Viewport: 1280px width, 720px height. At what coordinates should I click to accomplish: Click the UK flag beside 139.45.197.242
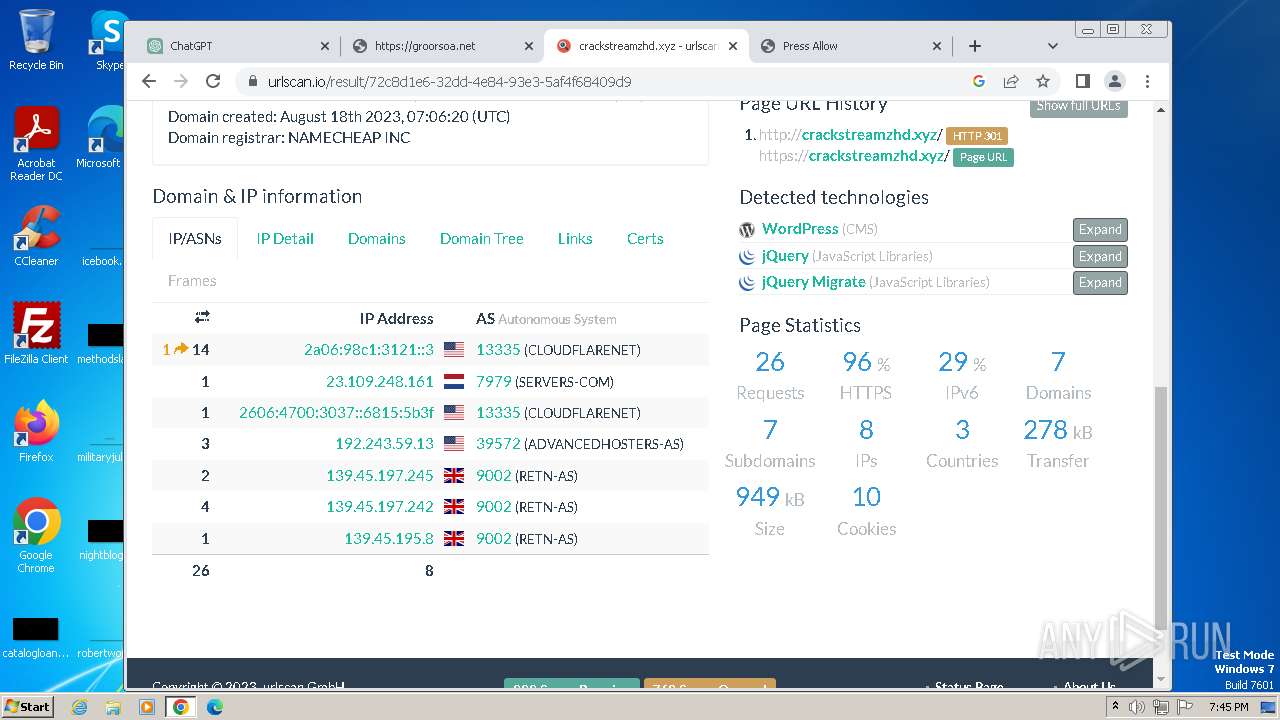454,507
